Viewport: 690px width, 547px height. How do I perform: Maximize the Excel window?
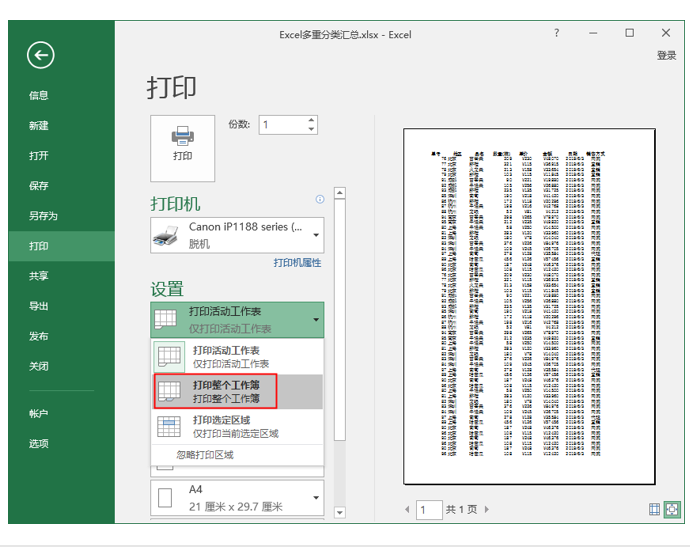630,33
